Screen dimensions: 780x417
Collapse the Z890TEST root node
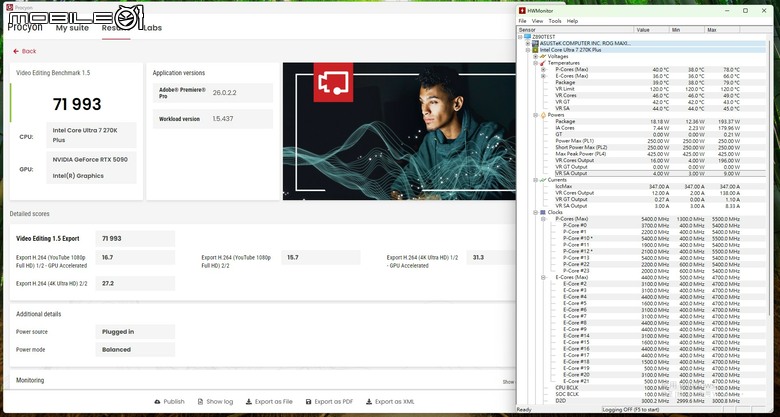coord(520,37)
